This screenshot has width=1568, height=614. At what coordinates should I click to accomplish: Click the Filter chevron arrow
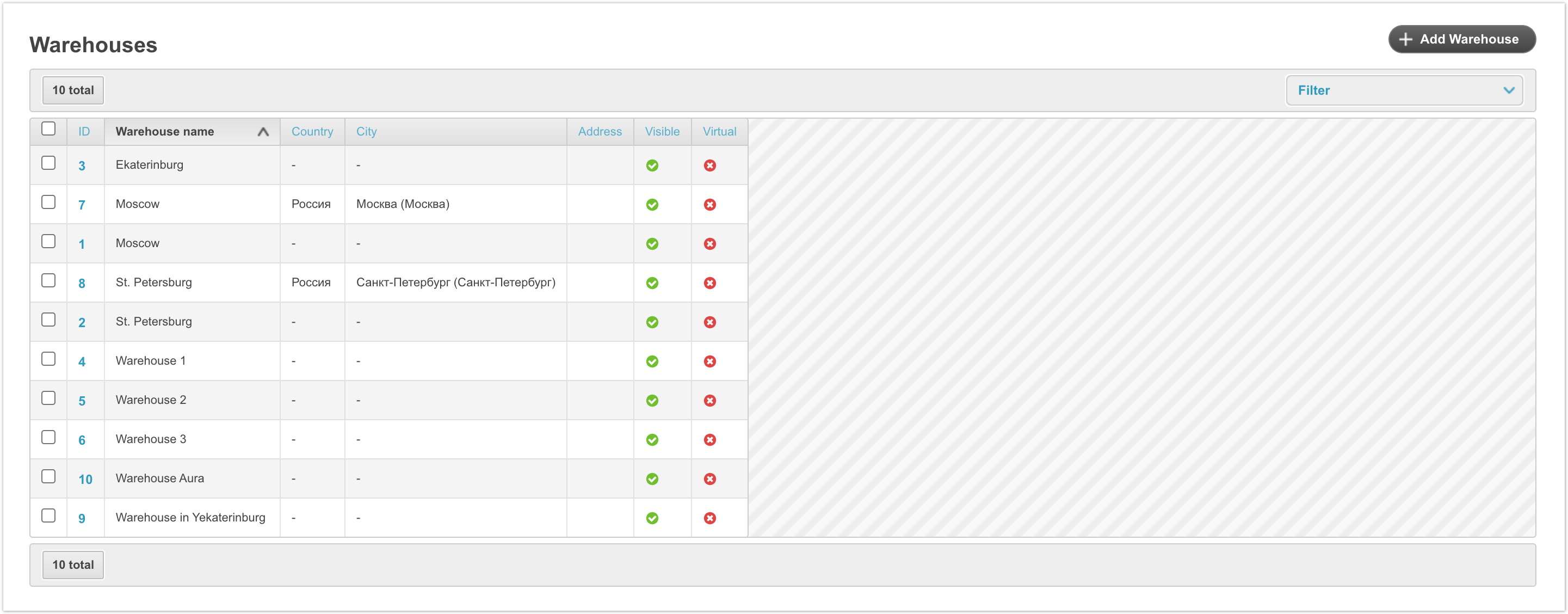(x=1508, y=90)
